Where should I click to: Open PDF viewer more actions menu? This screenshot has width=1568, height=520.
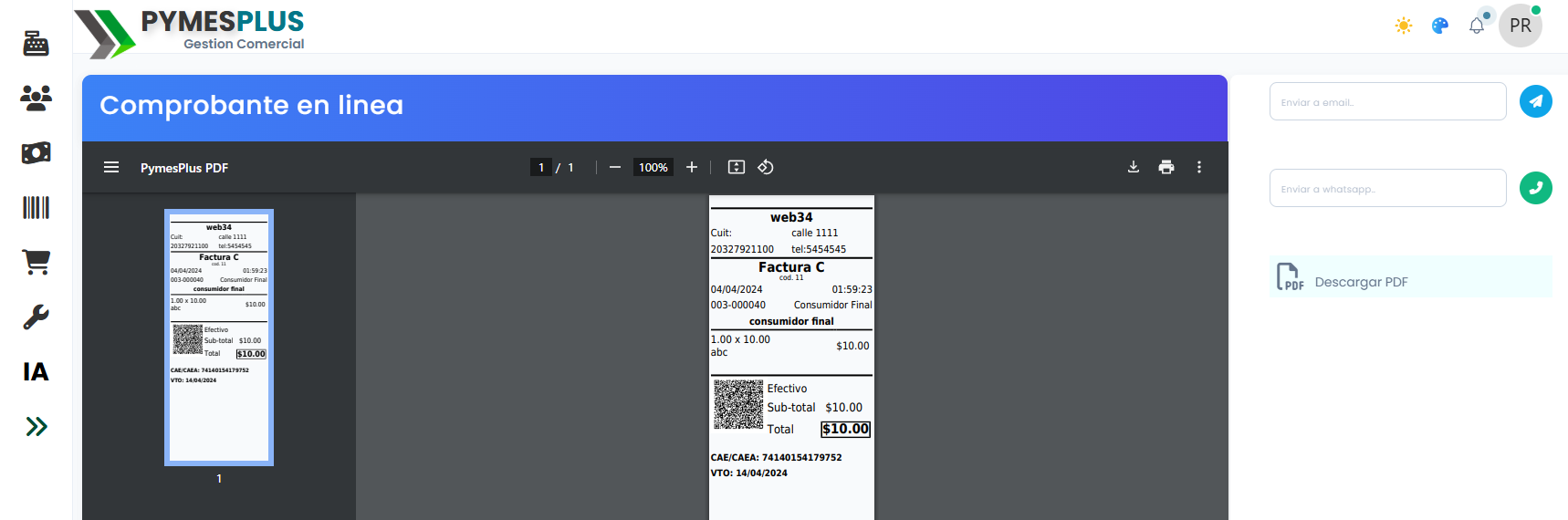[1199, 167]
